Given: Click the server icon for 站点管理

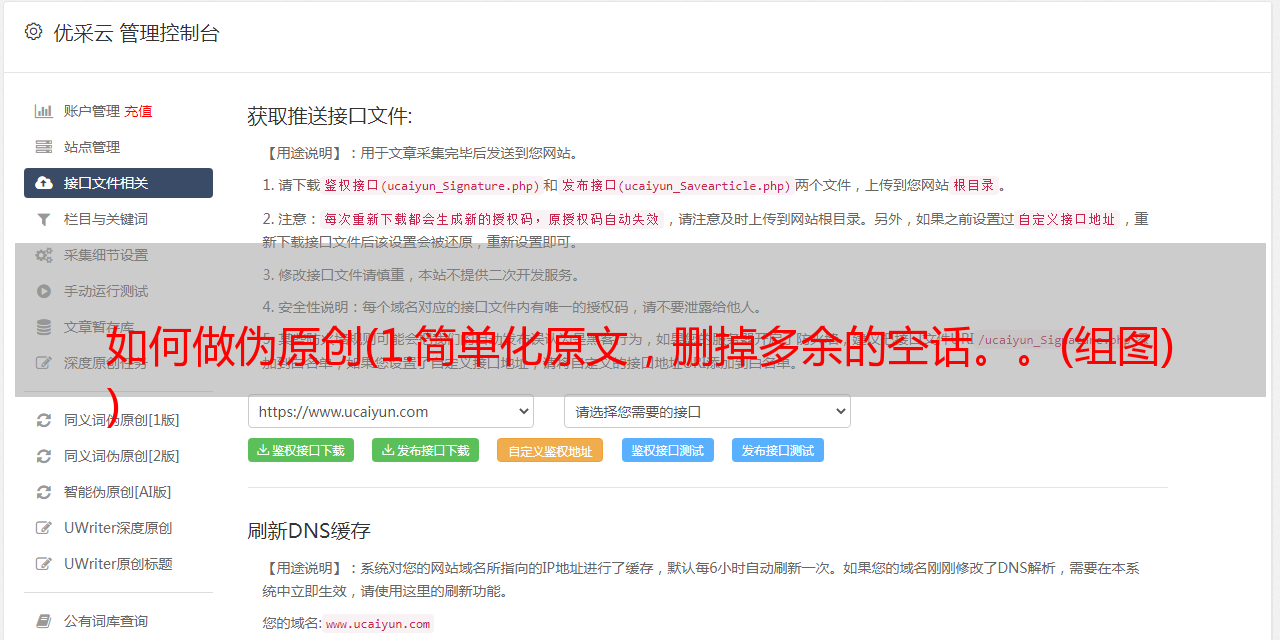Looking at the screenshot, I should (x=44, y=147).
